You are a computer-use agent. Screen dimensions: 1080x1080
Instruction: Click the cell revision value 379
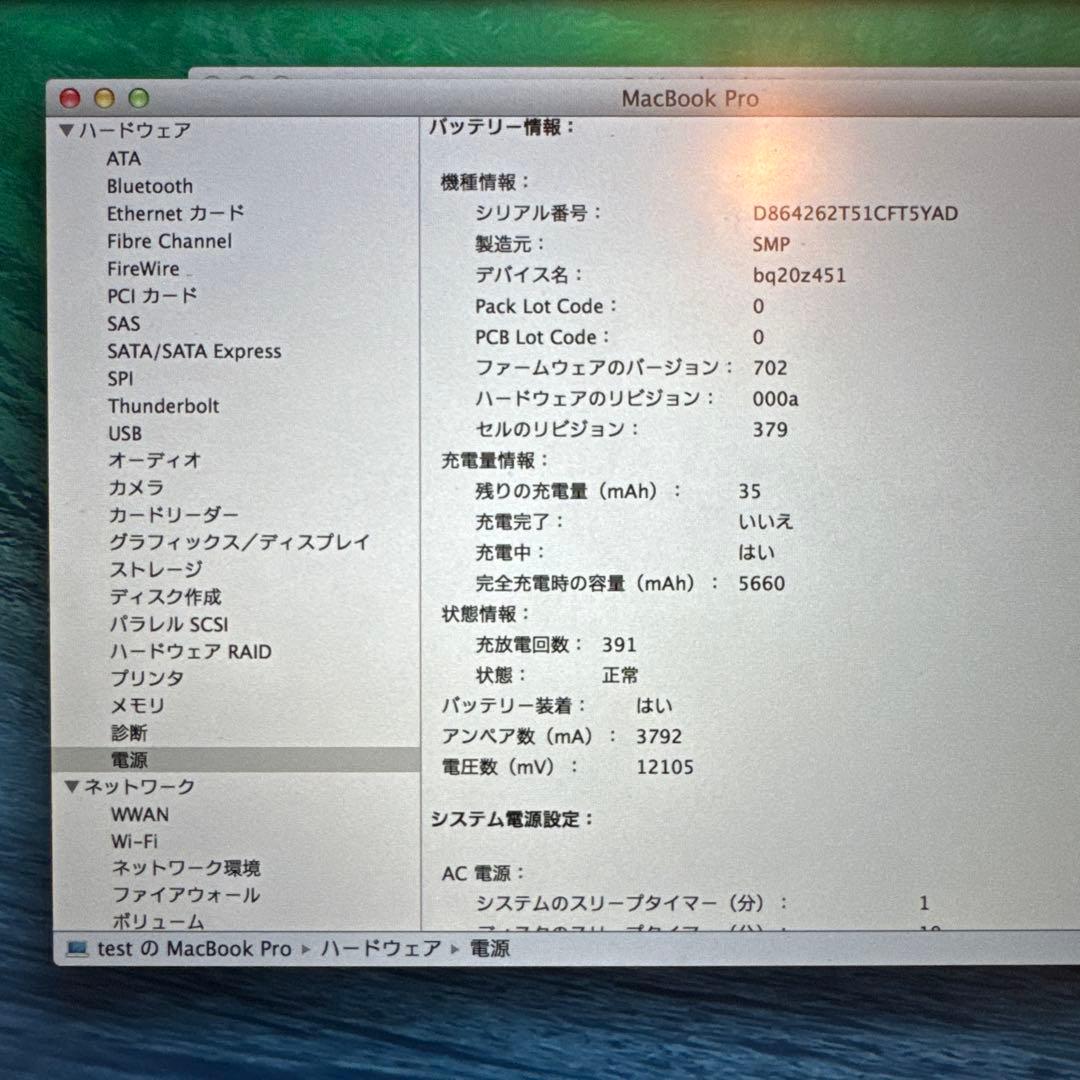770,430
